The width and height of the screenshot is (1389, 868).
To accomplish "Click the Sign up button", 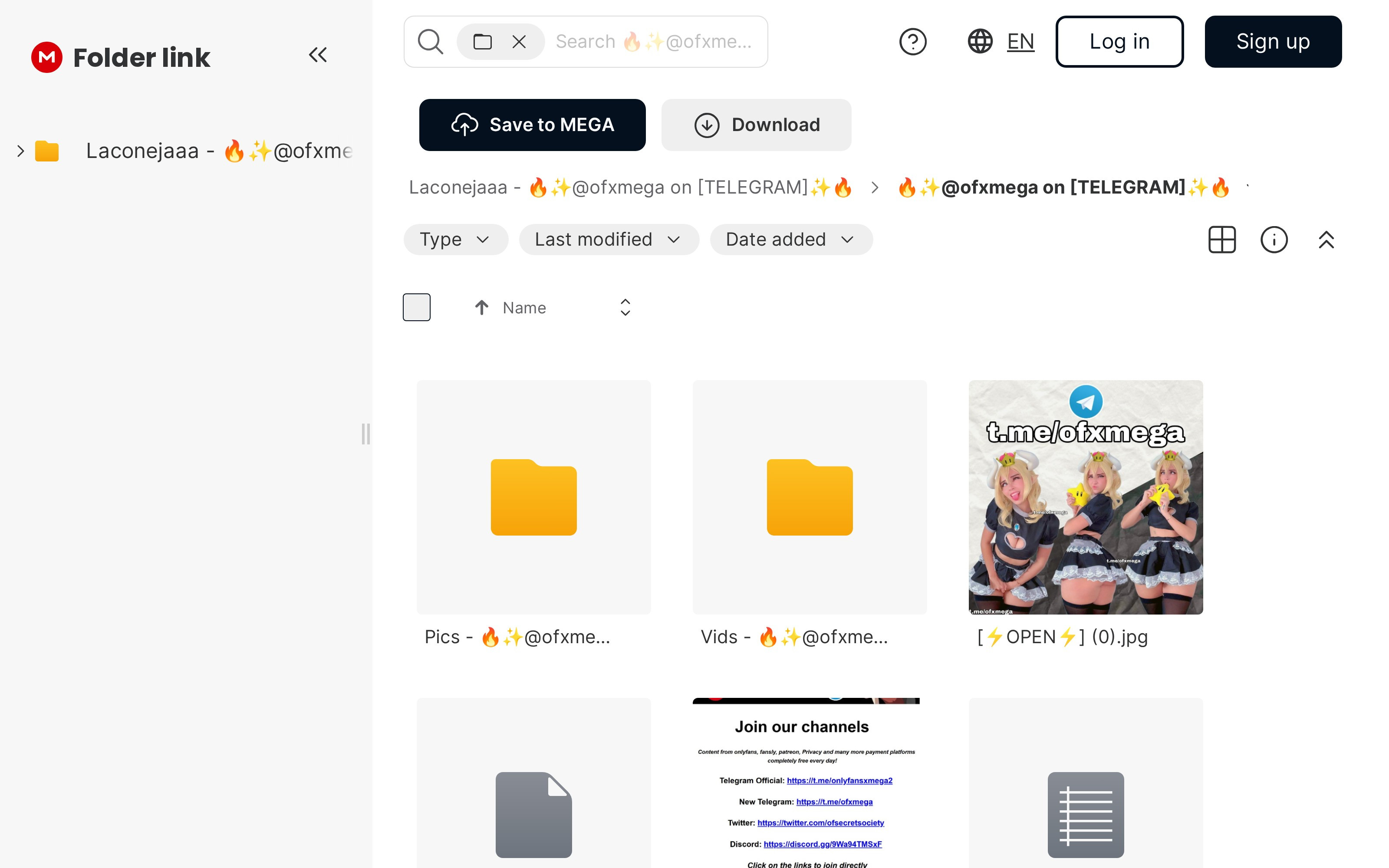I will [x=1273, y=41].
